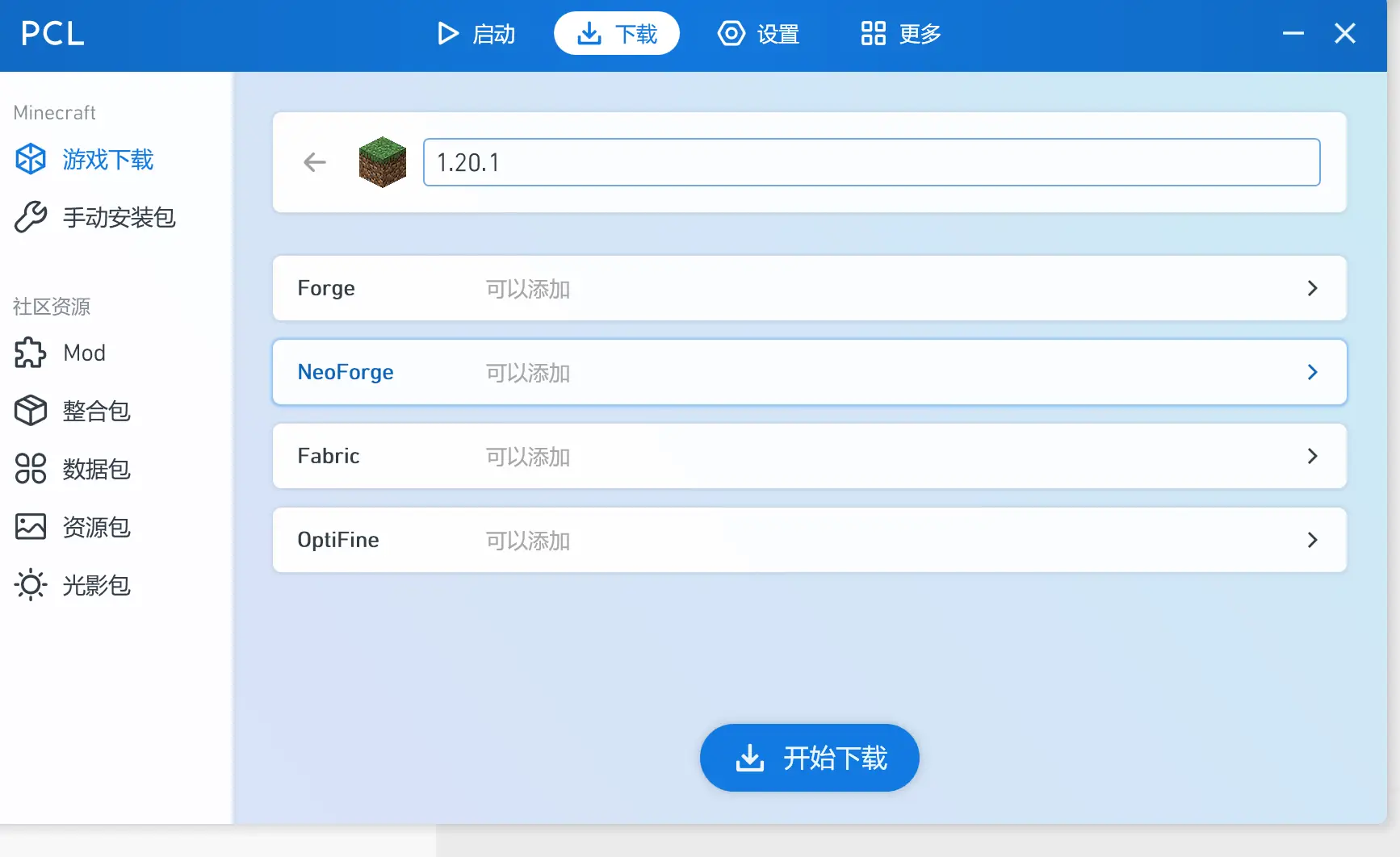
Task: Open 资源包 (resource packs) in the sidebar
Action: coord(116,528)
